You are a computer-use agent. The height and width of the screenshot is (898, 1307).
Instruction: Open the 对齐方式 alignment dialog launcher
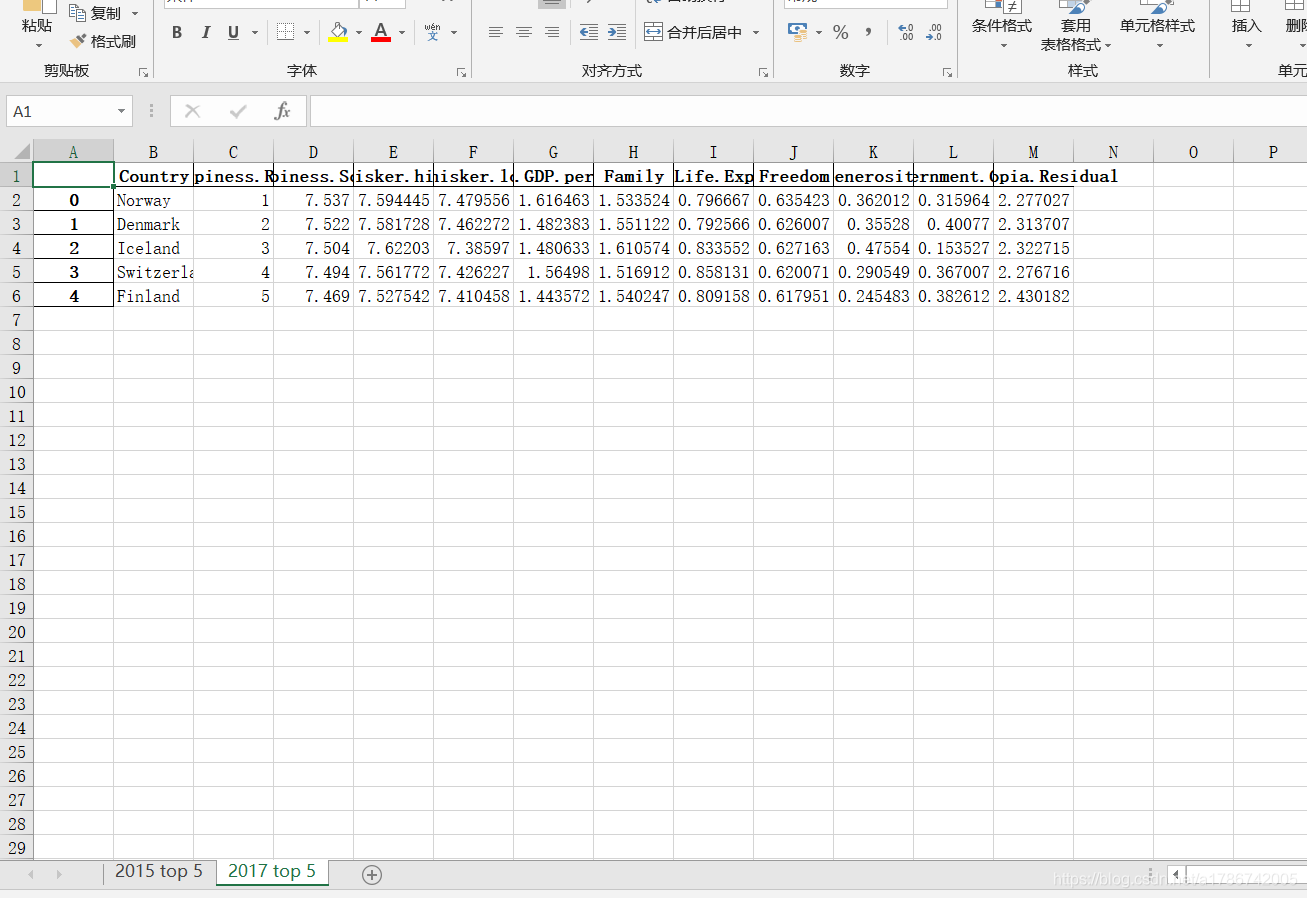(763, 72)
